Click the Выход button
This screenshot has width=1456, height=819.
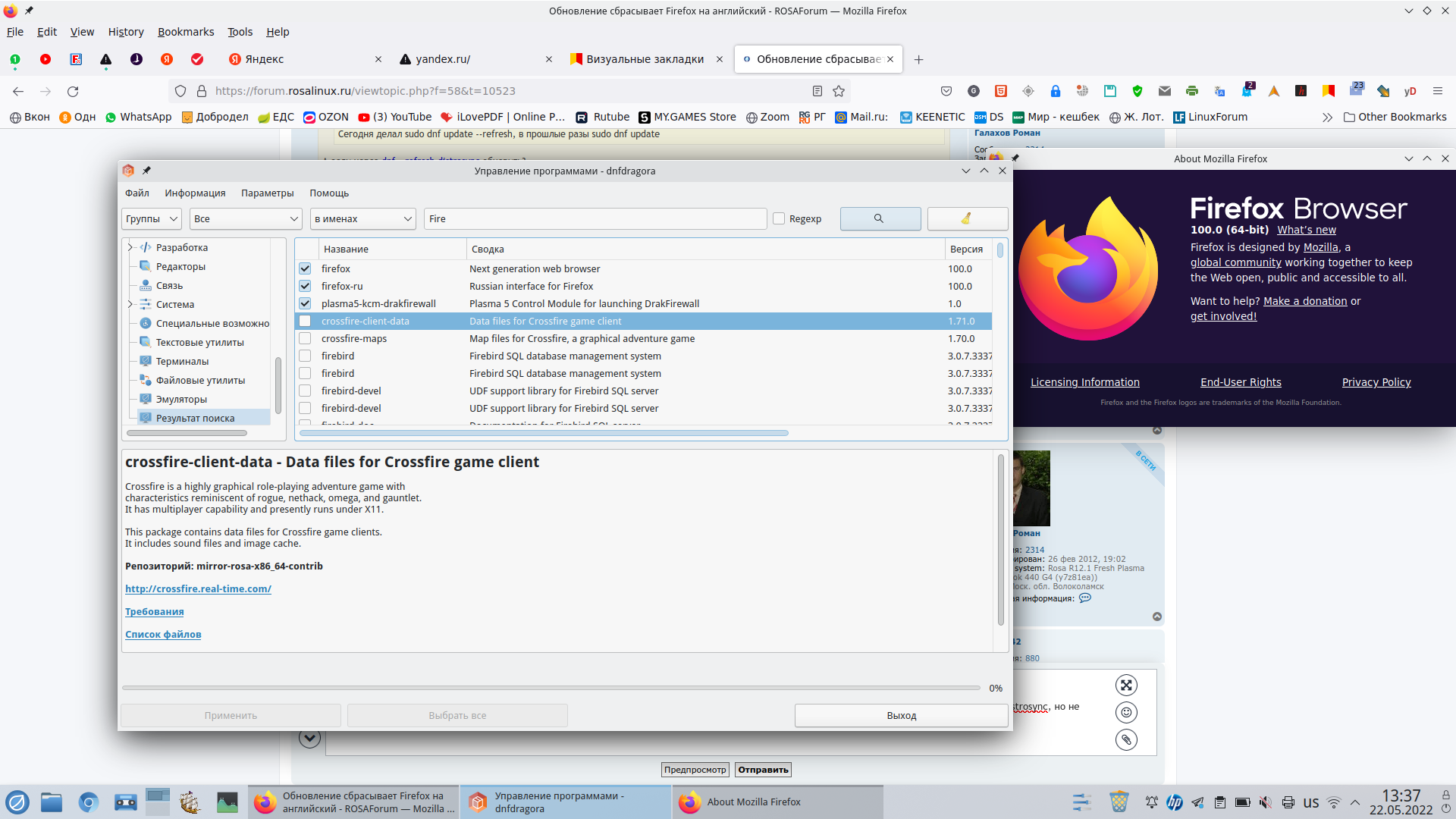point(901,715)
